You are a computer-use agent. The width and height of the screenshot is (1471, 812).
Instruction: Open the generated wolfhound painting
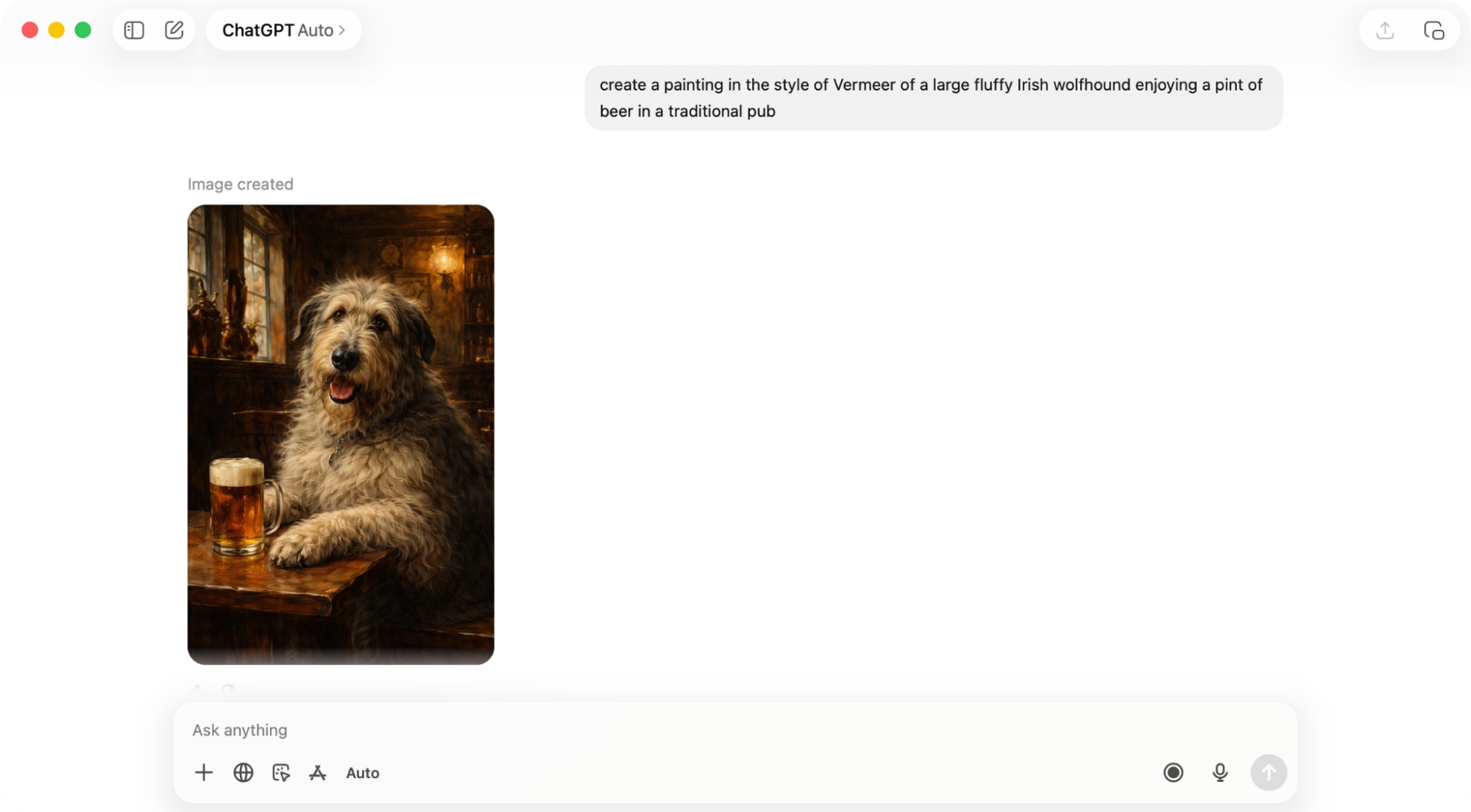click(341, 434)
